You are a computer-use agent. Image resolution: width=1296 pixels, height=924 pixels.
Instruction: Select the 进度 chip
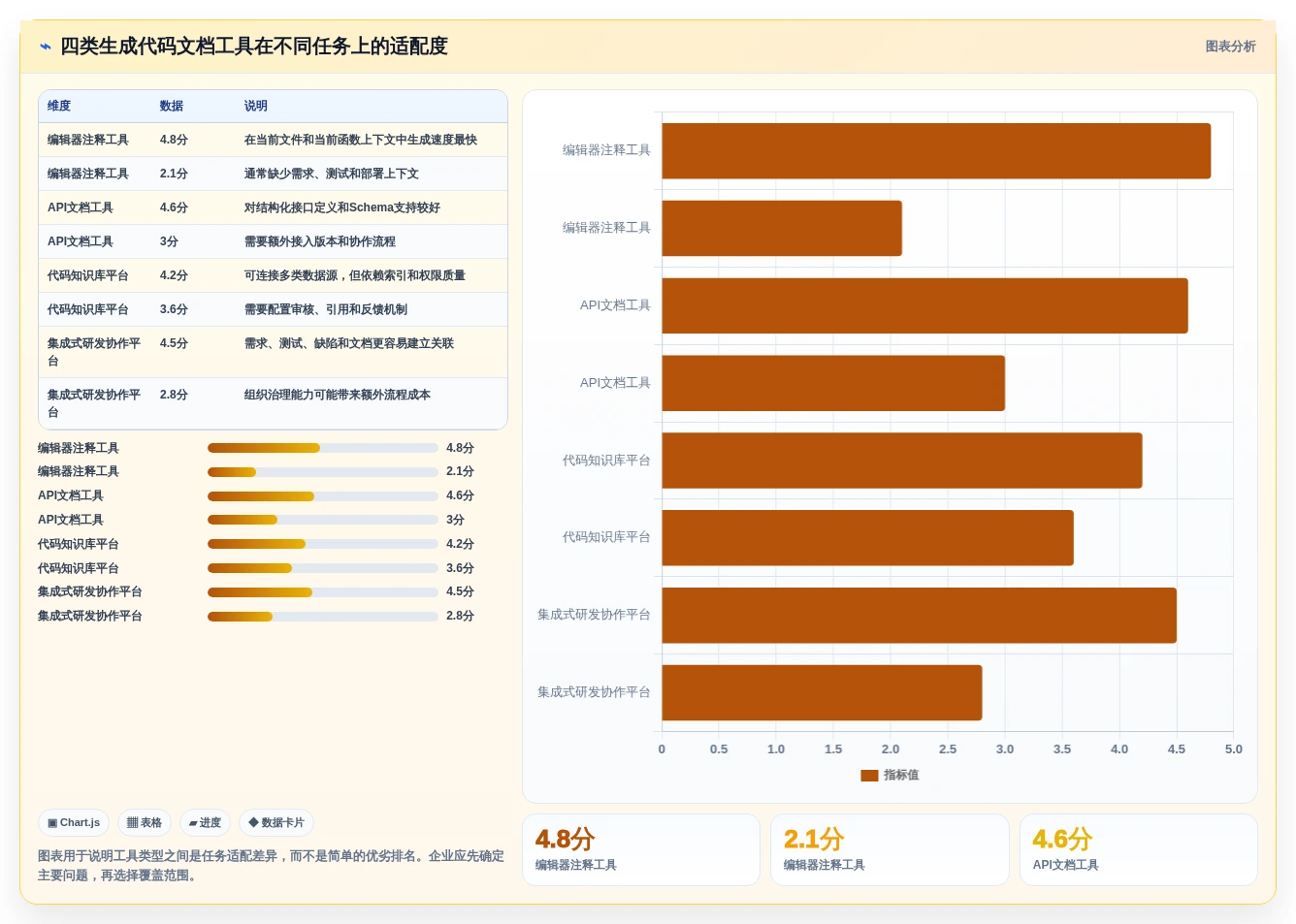[x=205, y=822]
